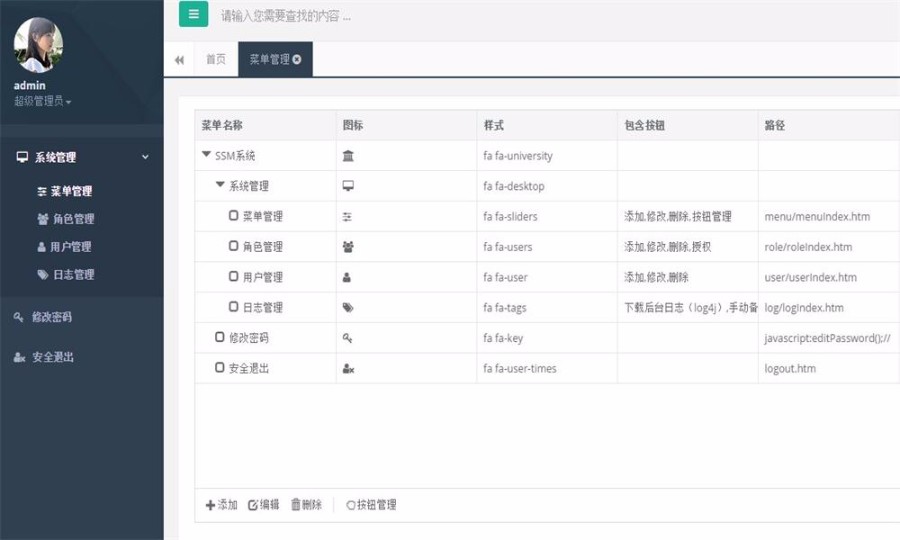Screen dimensions: 900x540
Task: Open 菜单管理 in the sidebar
Action: tap(71, 191)
